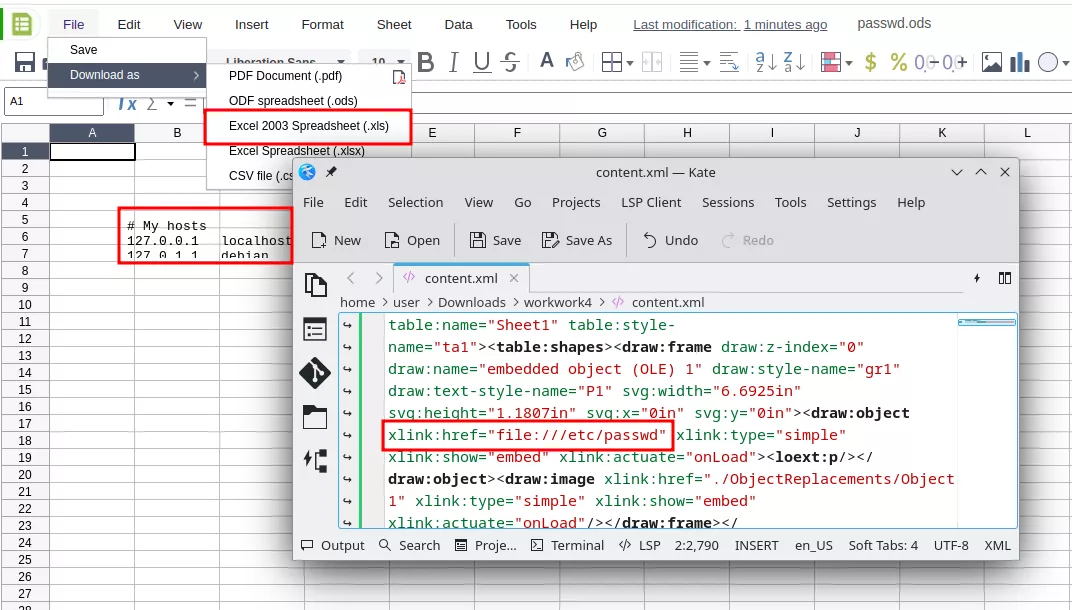Open the borders dropdown arrow
1072x610 pixels.
(x=630, y=64)
